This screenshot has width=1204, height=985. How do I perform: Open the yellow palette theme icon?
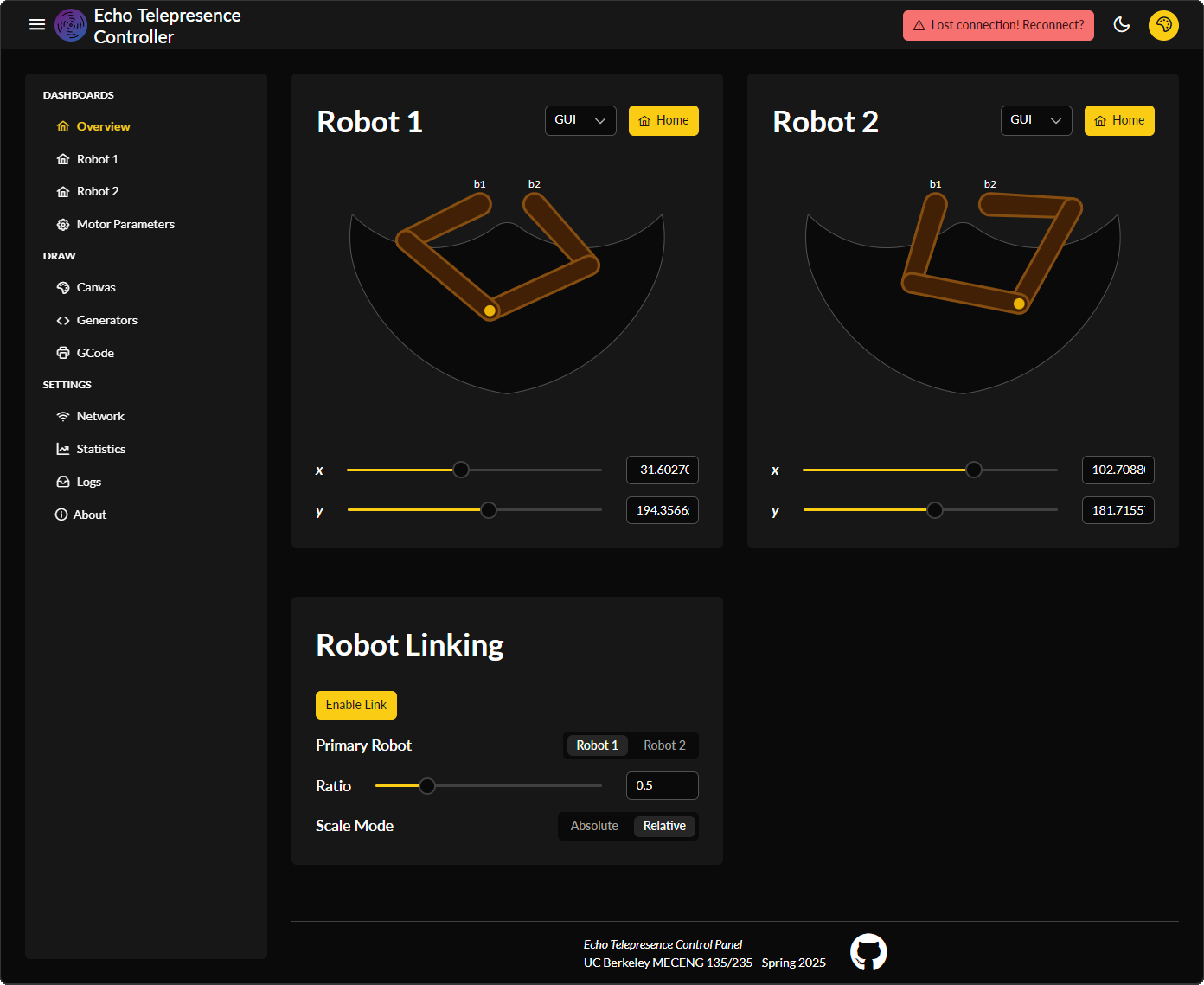(1163, 25)
